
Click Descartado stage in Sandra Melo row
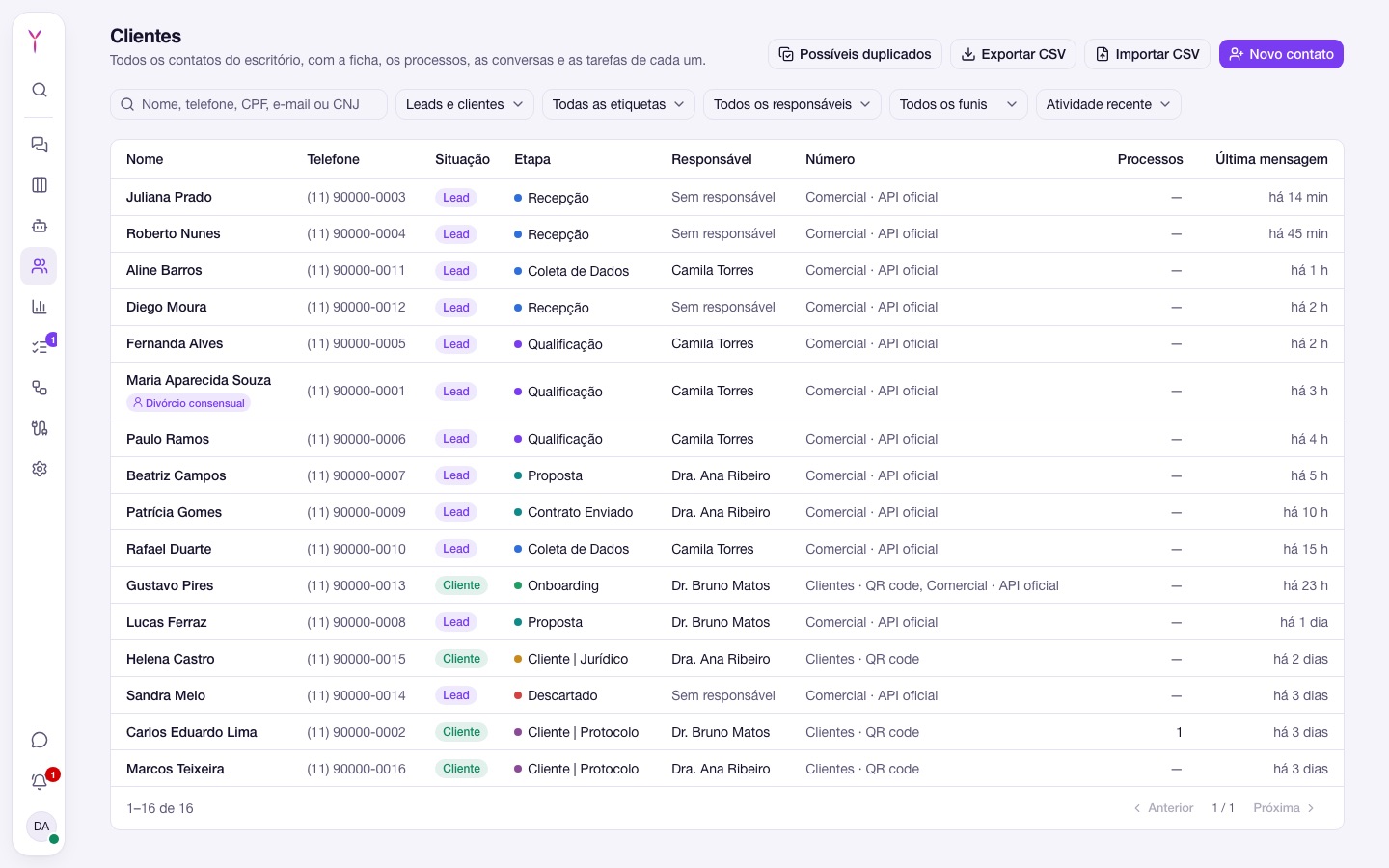[x=556, y=695]
